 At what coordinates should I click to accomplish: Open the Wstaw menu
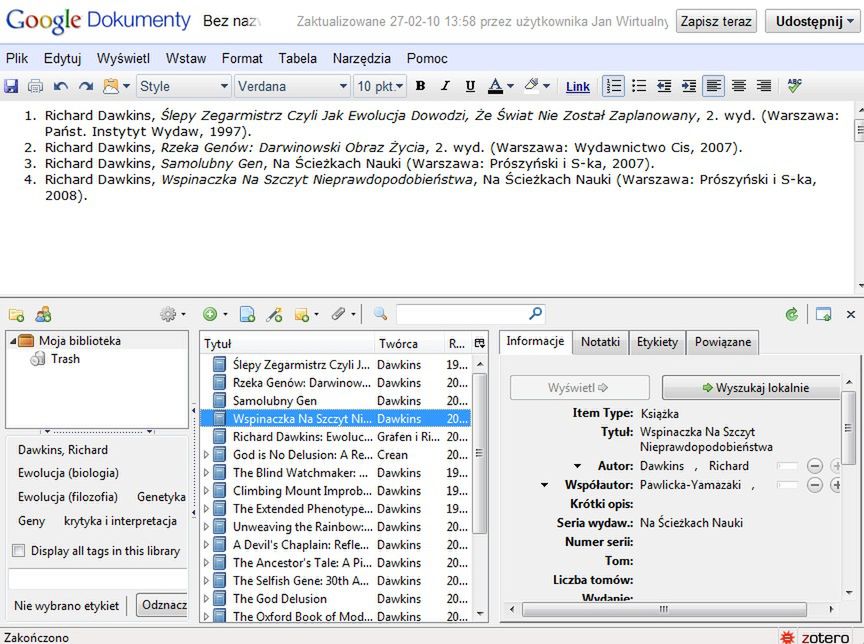(x=186, y=58)
